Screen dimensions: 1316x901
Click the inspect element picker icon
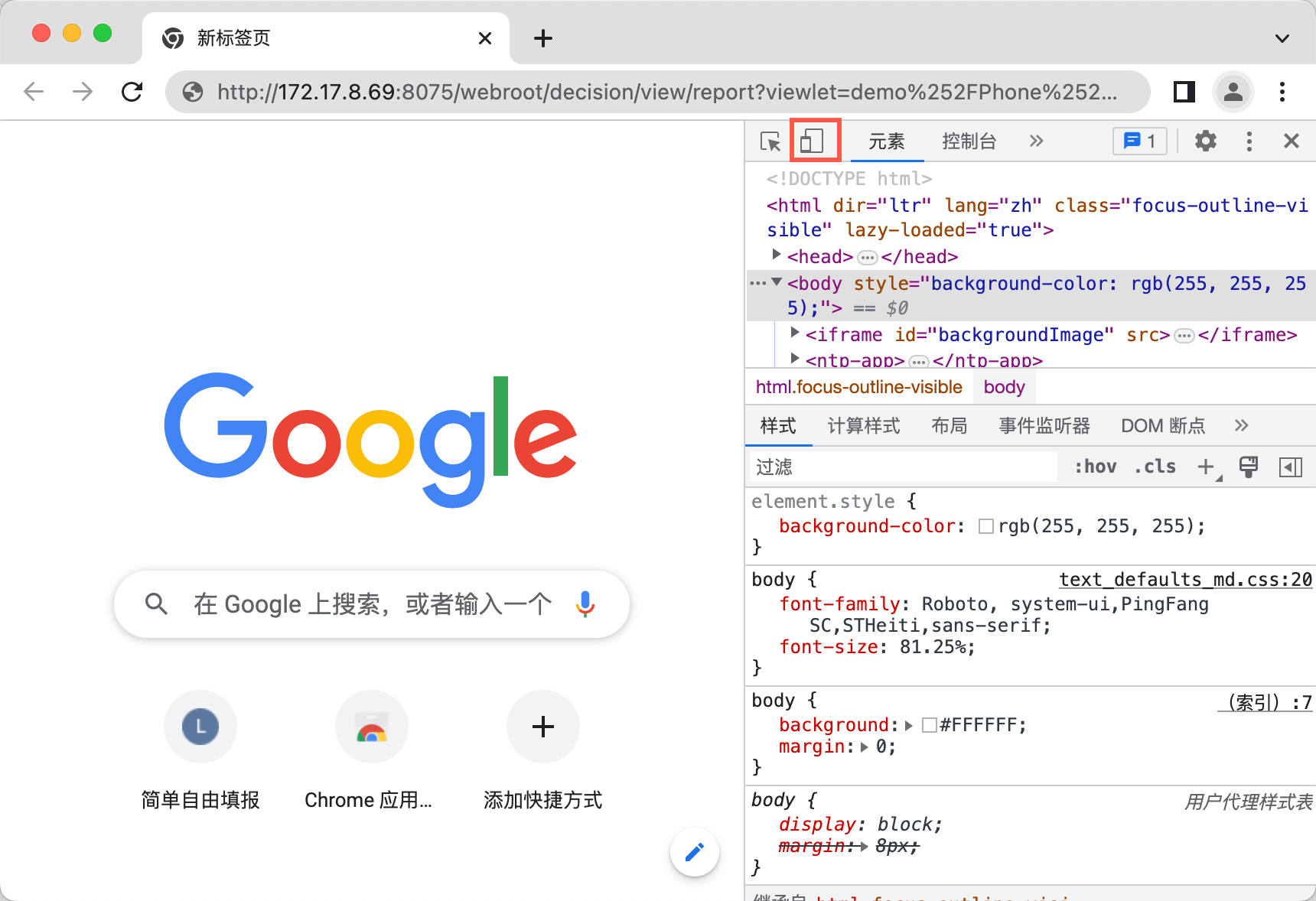770,141
